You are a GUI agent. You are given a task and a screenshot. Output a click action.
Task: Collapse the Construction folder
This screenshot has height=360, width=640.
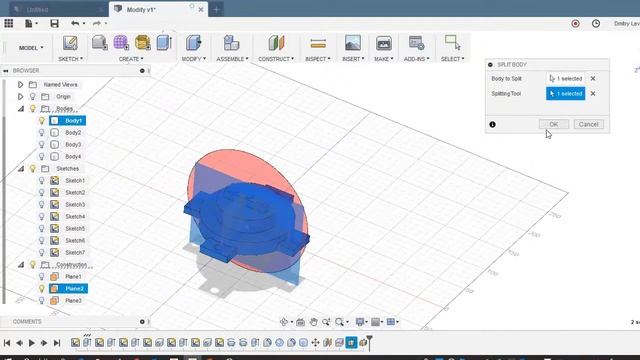20,264
